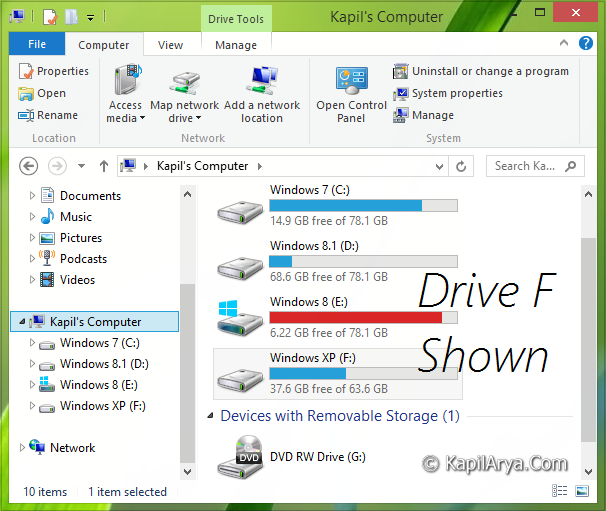Image resolution: width=606 pixels, height=511 pixels.
Task: Click the Search Kapil's Computer input field
Action: (x=535, y=166)
